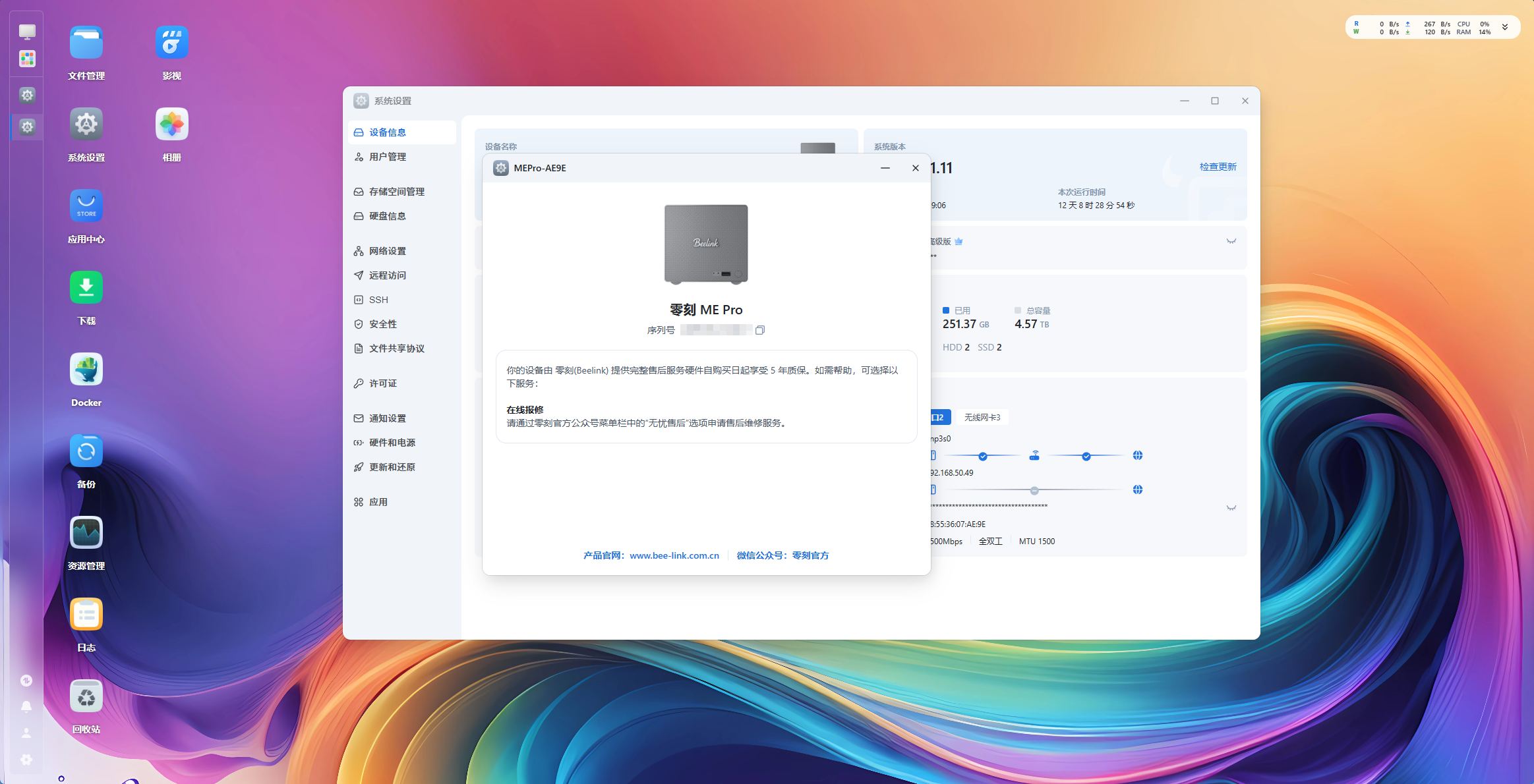Click the 检查更新 update link

coord(1217,166)
